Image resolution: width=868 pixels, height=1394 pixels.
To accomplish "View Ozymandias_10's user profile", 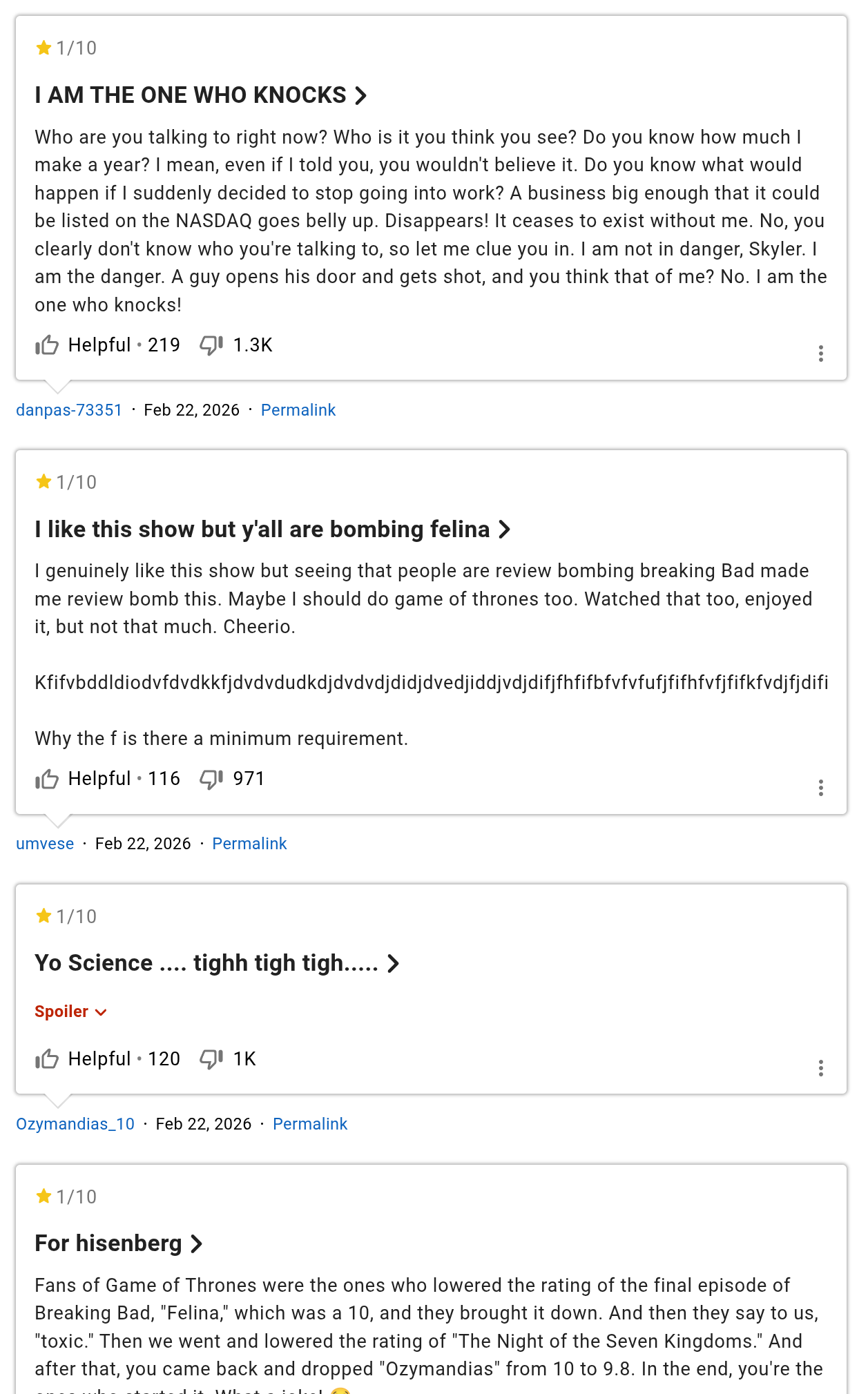I will pyautogui.click(x=75, y=1124).
